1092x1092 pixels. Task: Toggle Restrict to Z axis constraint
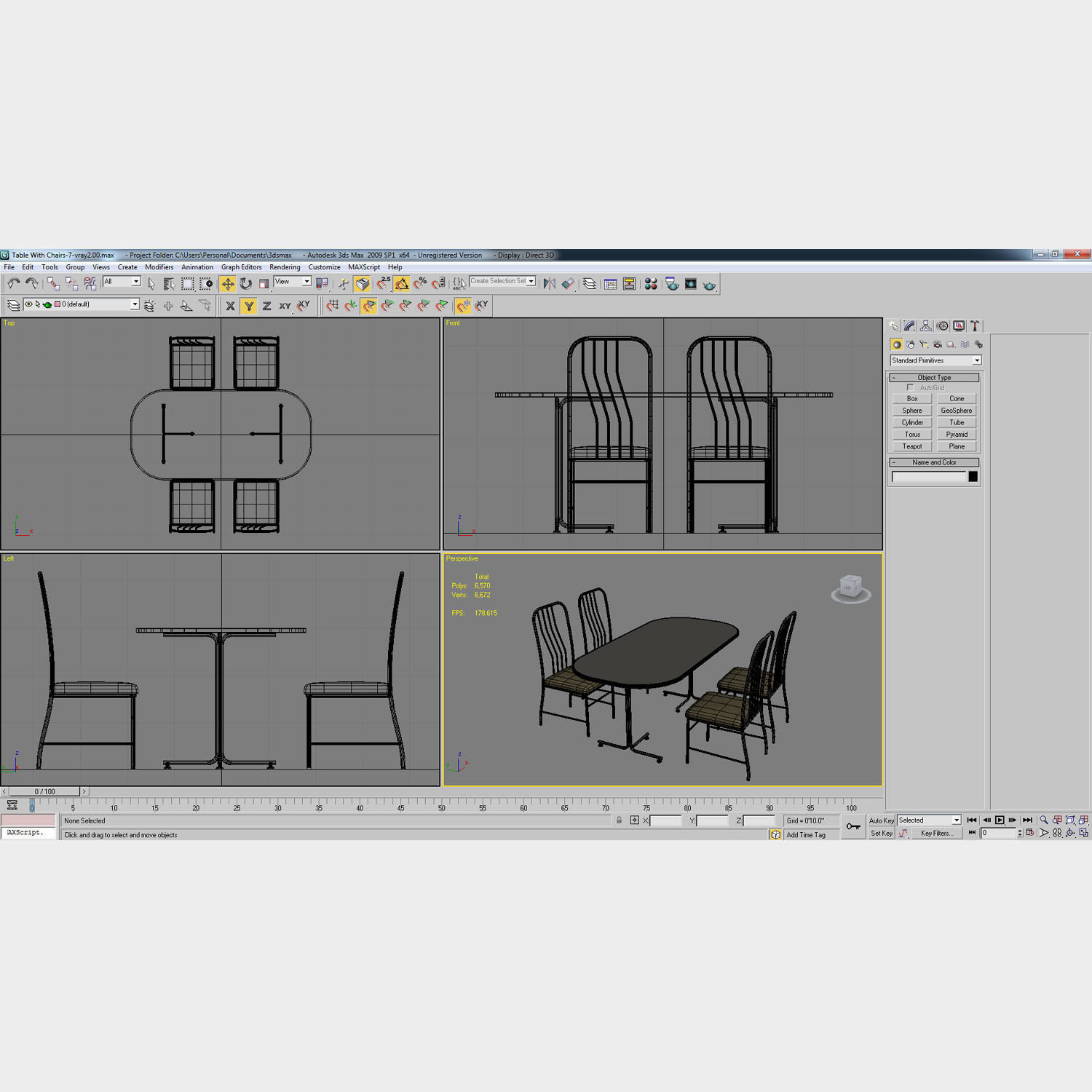(266, 306)
